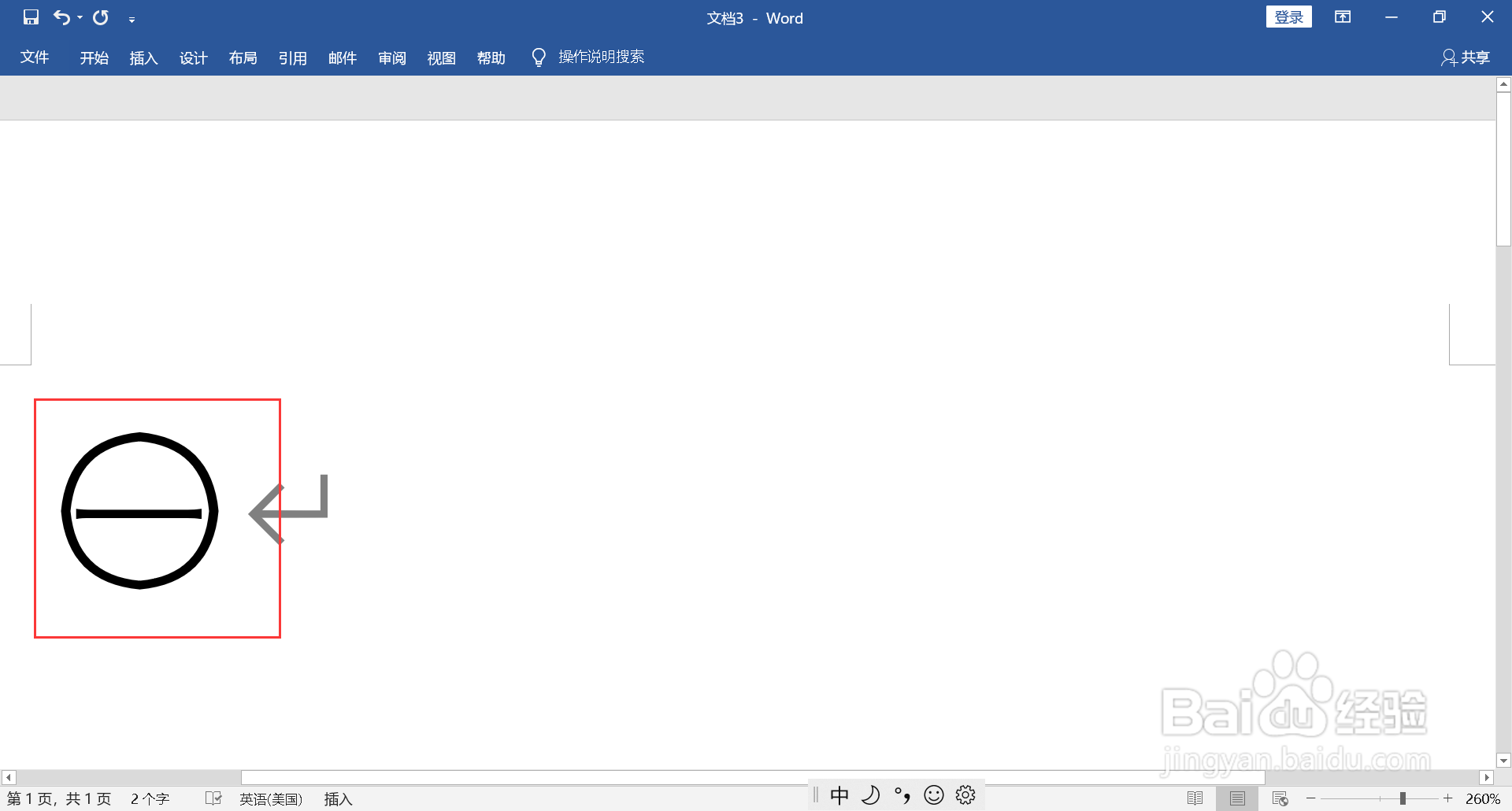
Task: Switch to the 开始 tab
Action: (94, 57)
